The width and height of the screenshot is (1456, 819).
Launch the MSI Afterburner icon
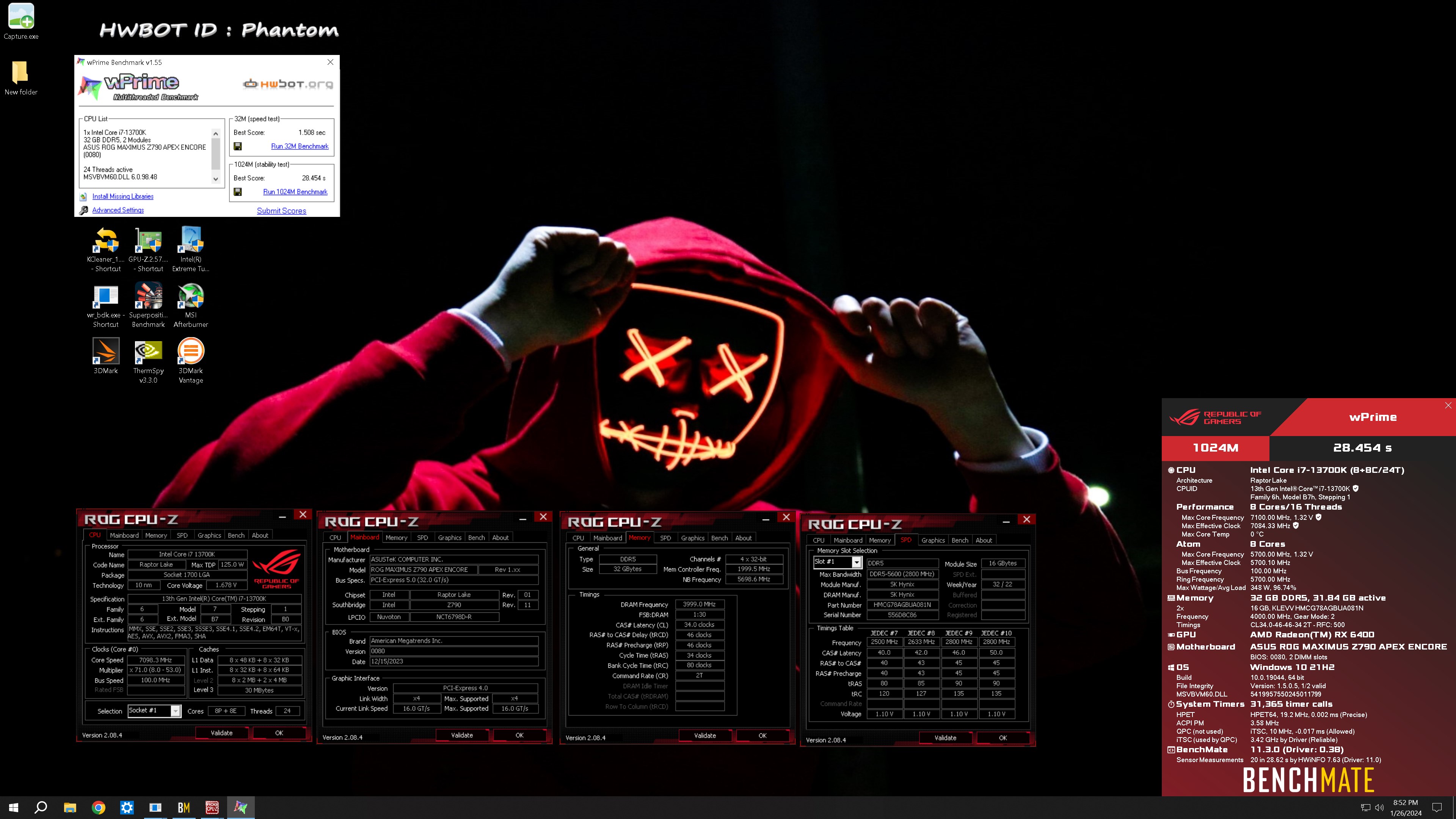pos(191,305)
